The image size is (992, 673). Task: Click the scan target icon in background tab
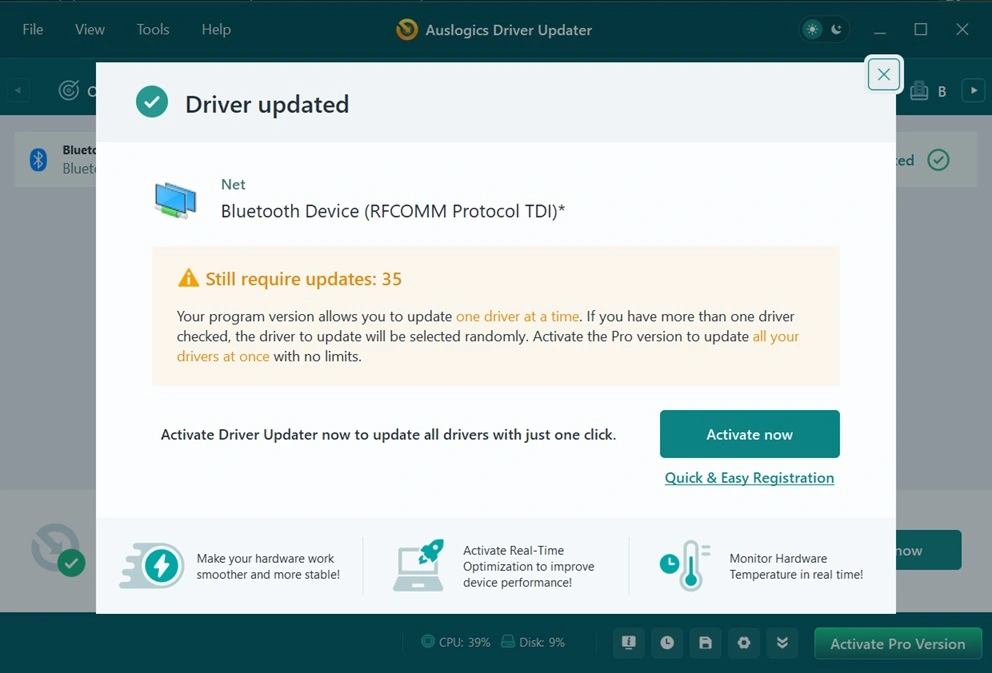69,90
